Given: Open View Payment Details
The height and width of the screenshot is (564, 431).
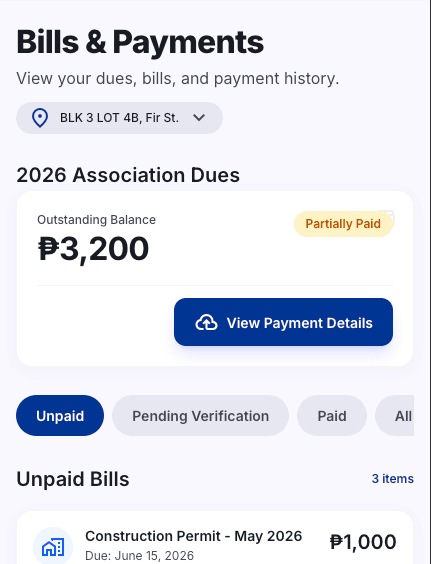Looking at the screenshot, I should point(283,322).
